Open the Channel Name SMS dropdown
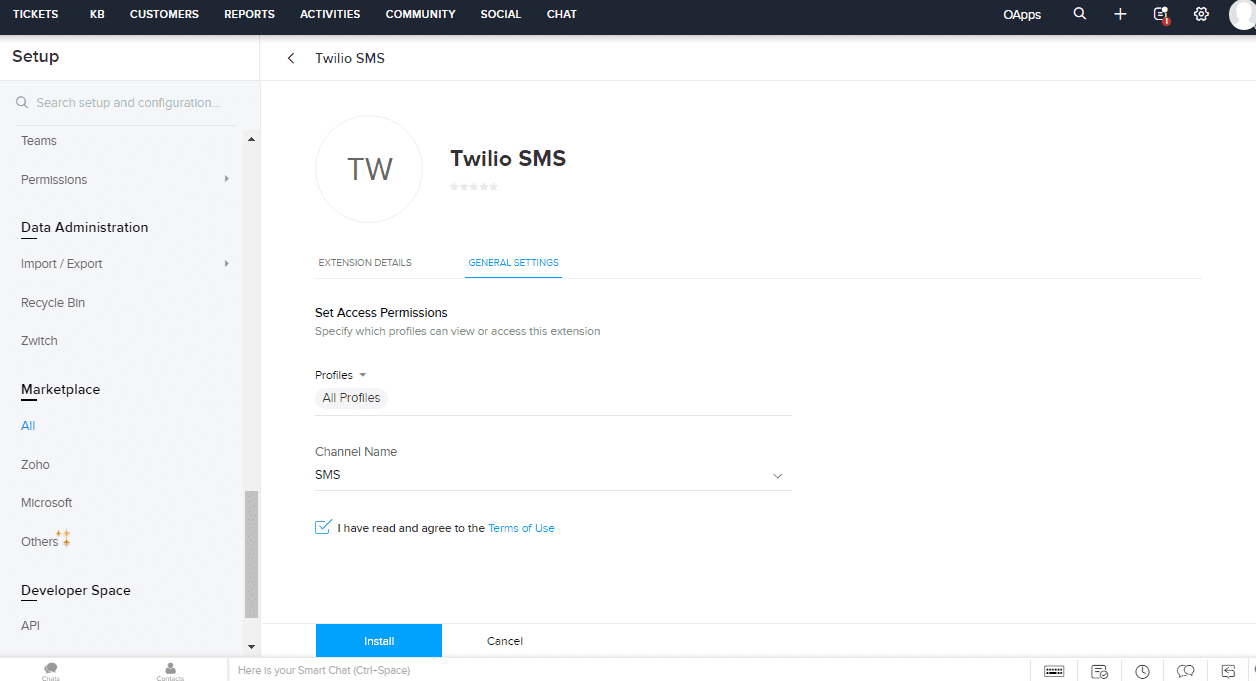Screen dimensions: 1256x681 click(553, 475)
